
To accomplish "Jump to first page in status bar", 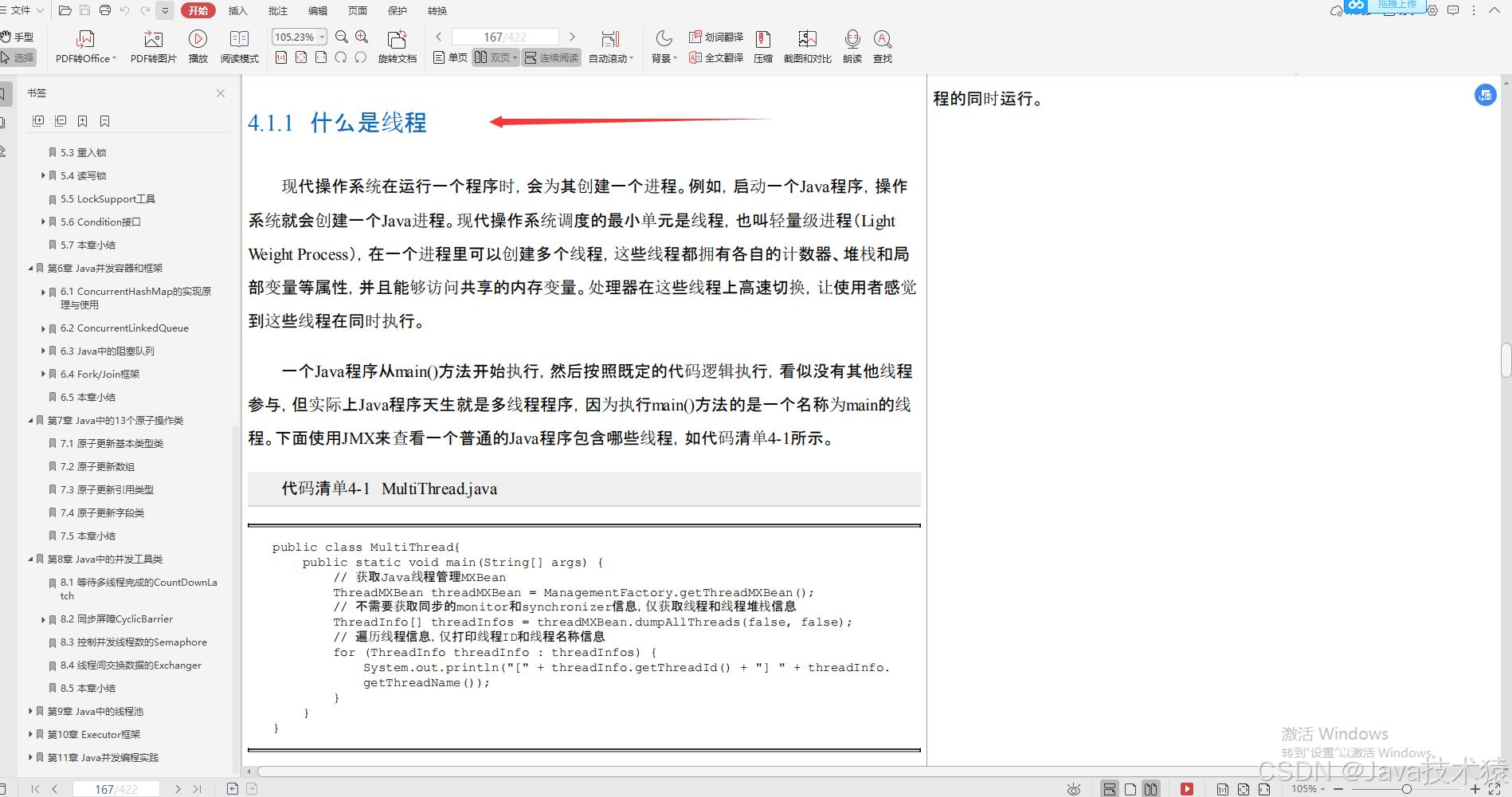I will (x=35, y=788).
